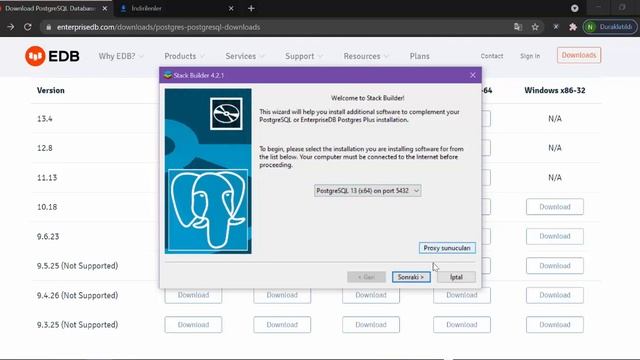Screen dimensions: 640x360
Task: Download 9.5.25 for Windows x86-32
Action: click(x=555, y=266)
